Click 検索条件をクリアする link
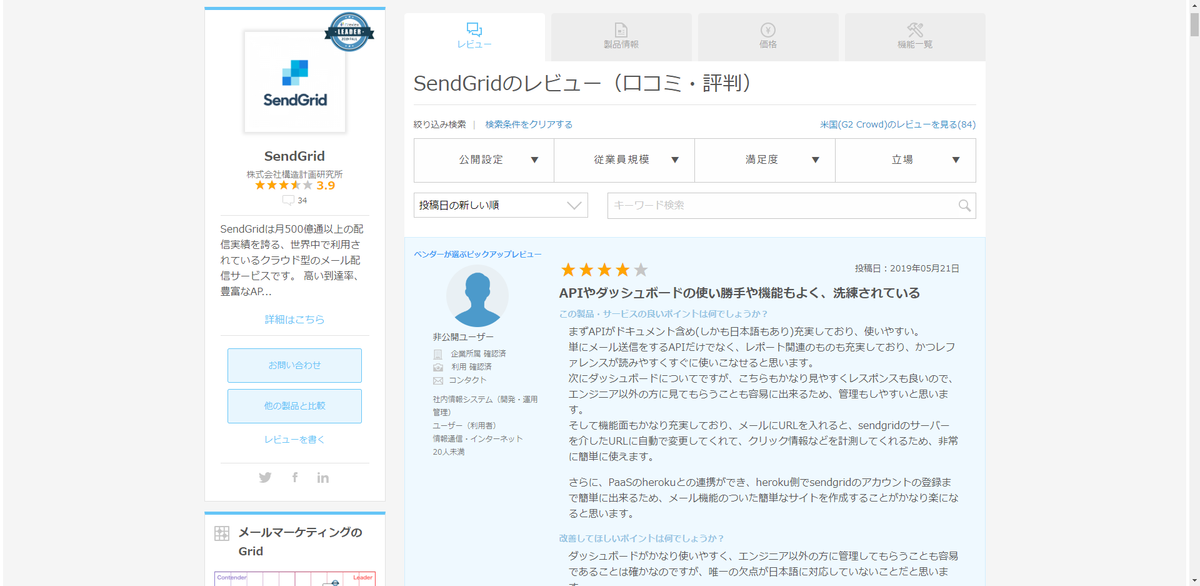1200x586 pixels. pyautogui.click(x=529, y=125)
